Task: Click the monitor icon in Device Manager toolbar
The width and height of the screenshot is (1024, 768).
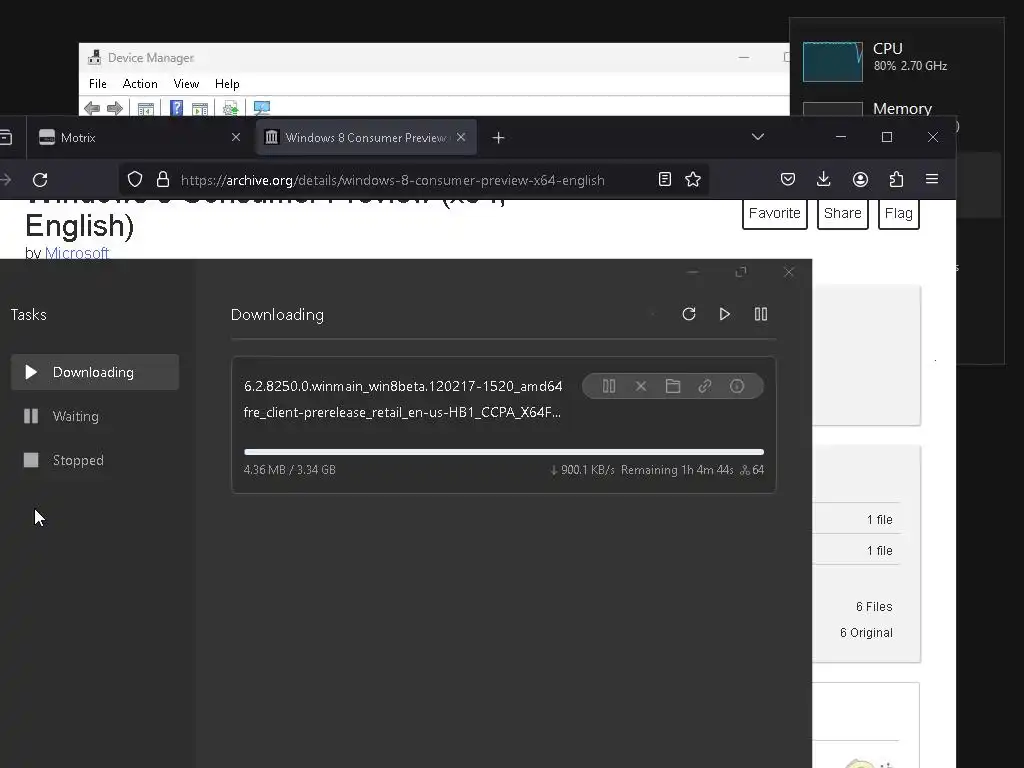Action: [x=261, y=108]
